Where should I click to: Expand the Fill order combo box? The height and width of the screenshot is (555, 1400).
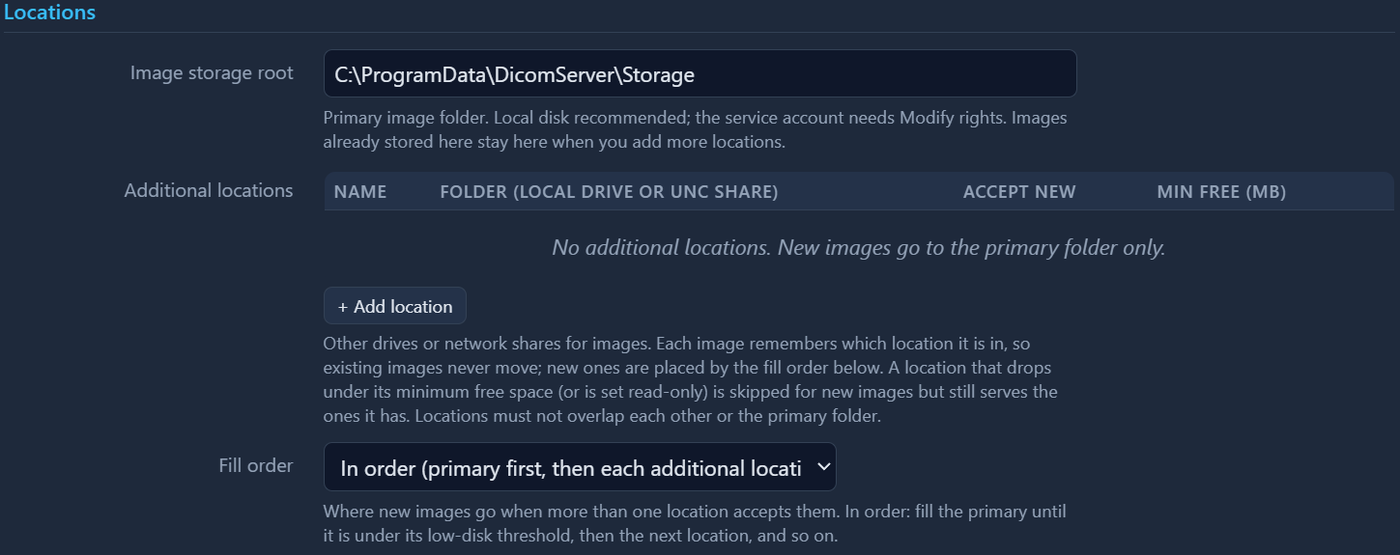[580, 467]
